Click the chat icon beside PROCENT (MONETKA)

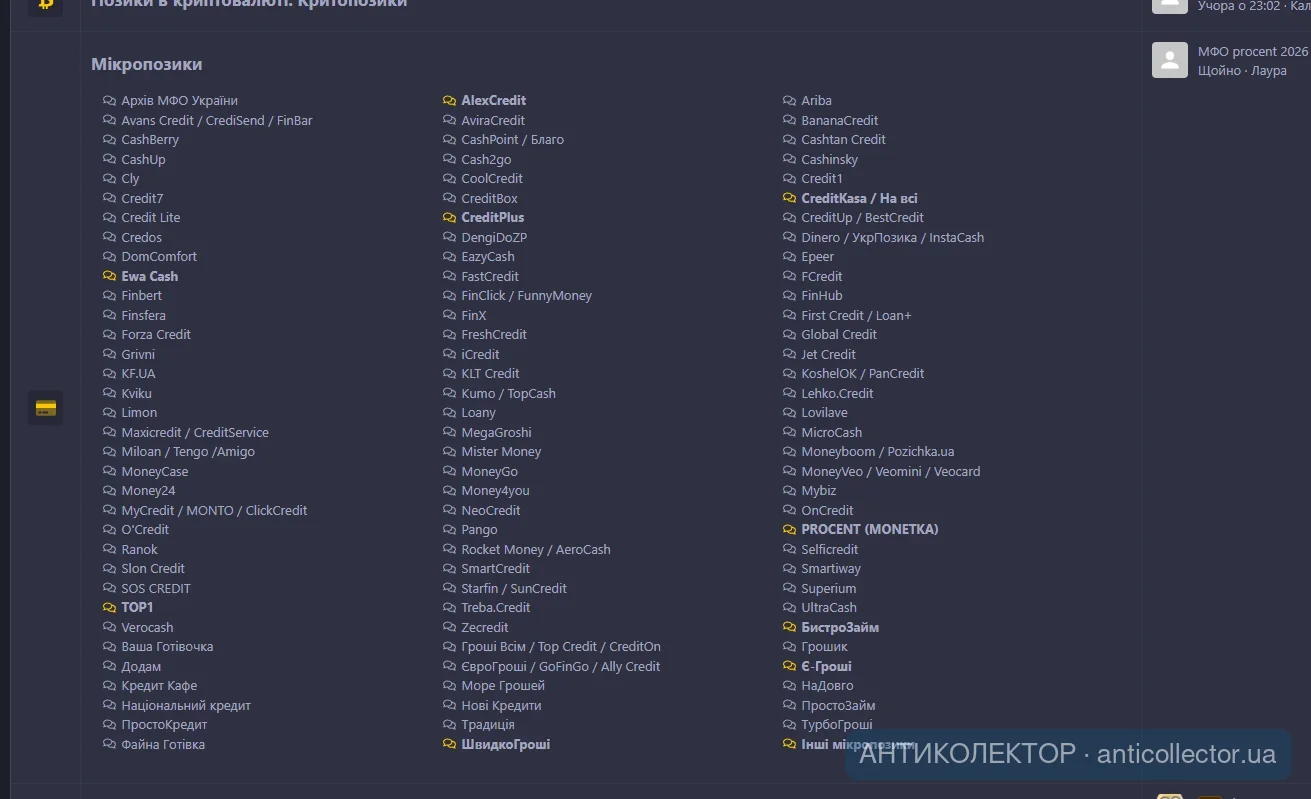tap(790, 530)
